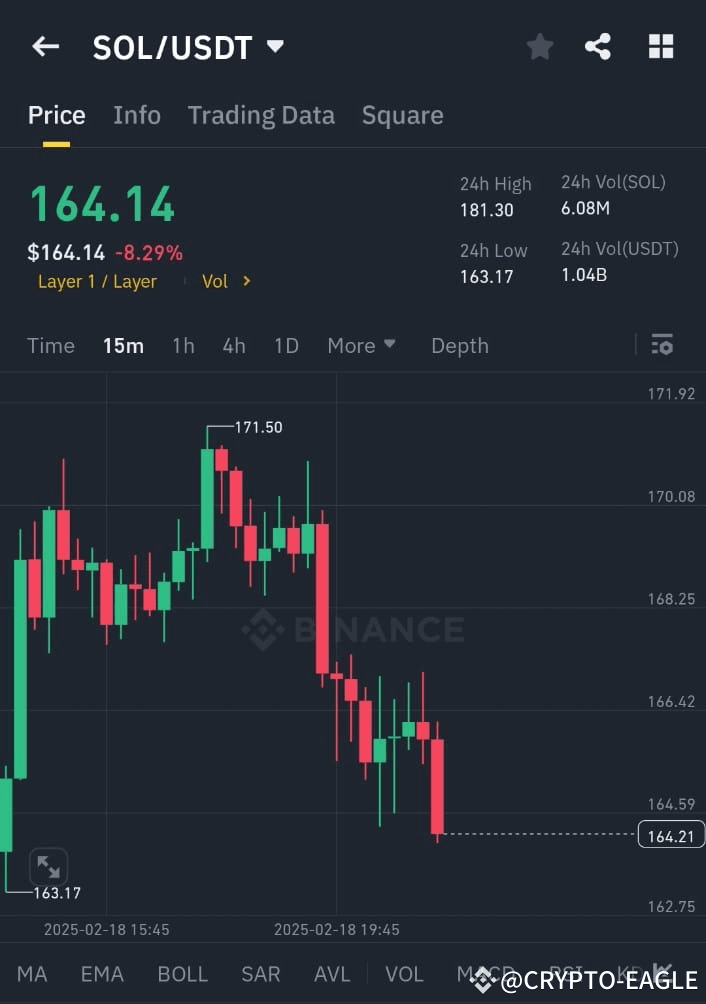This screenshot has height=1004, width=706.
Task: Enable the MA indicator overlay
Action: (32, 973)
